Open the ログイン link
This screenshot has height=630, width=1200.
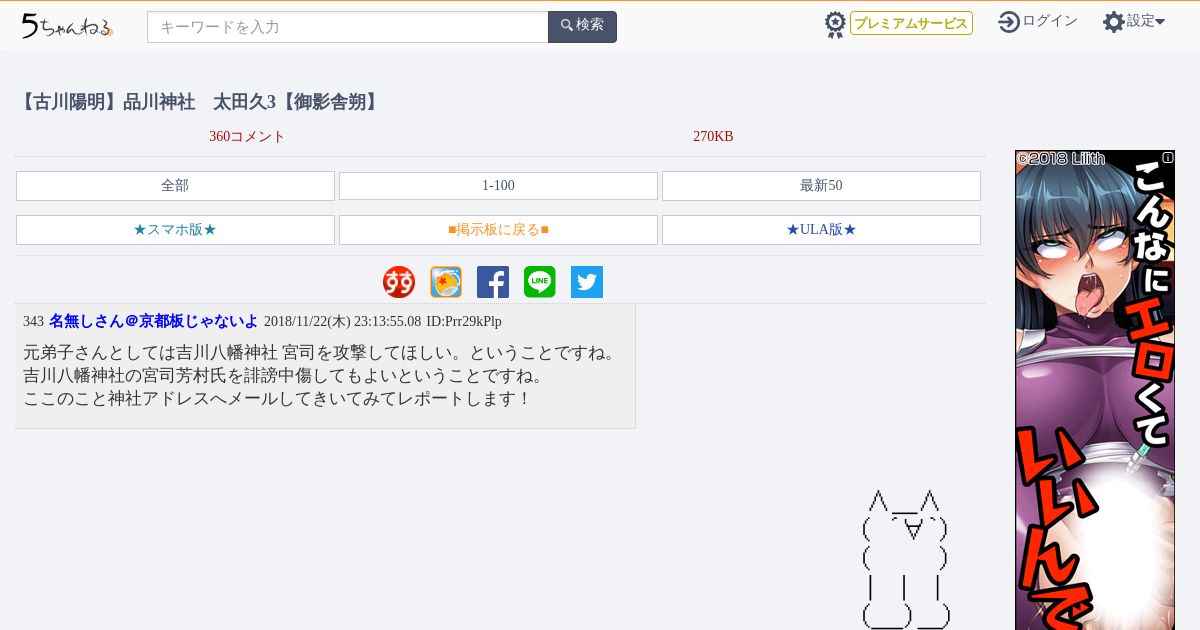pos(1050,21)
